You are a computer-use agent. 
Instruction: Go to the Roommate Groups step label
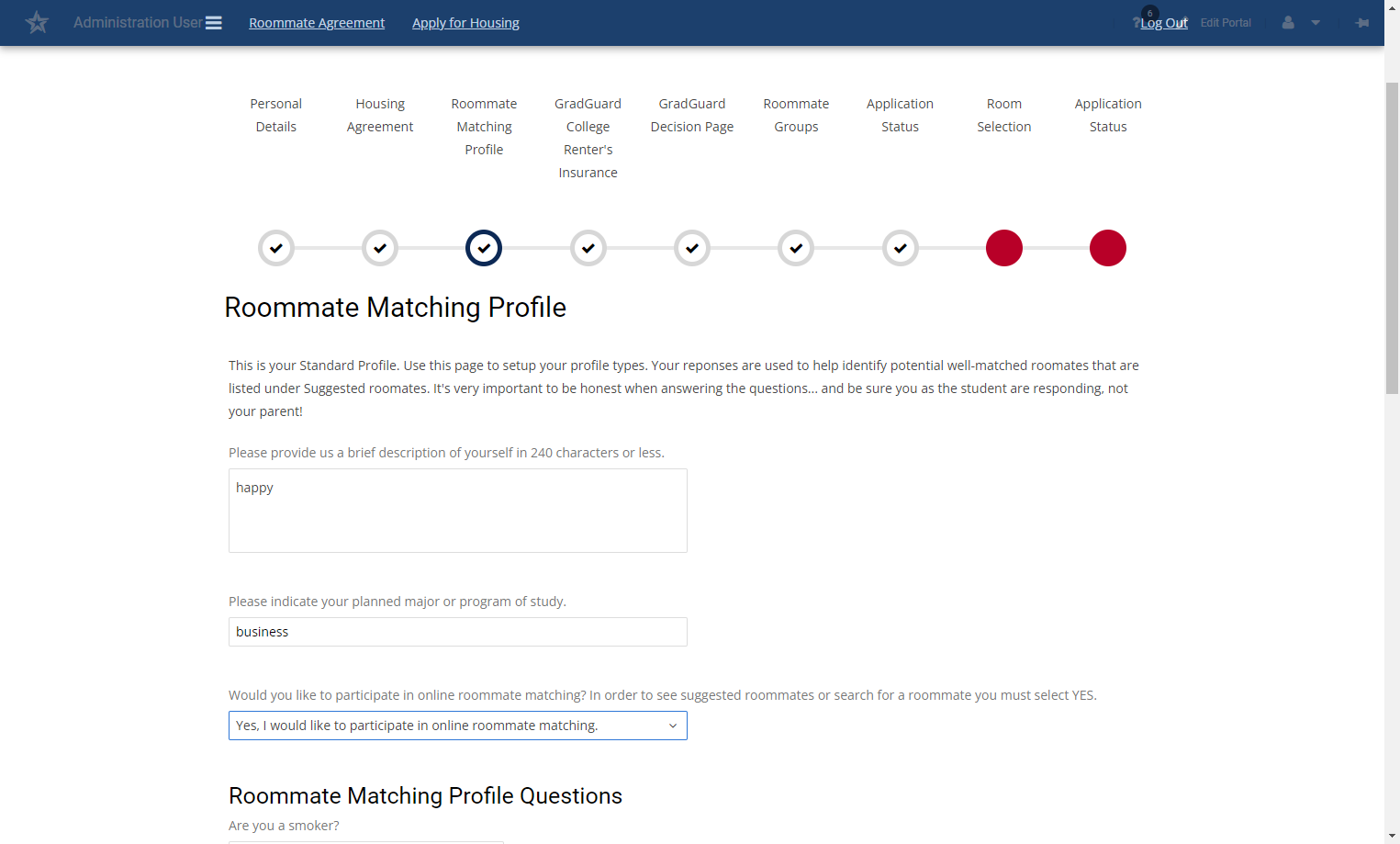(x=796, y=116)
